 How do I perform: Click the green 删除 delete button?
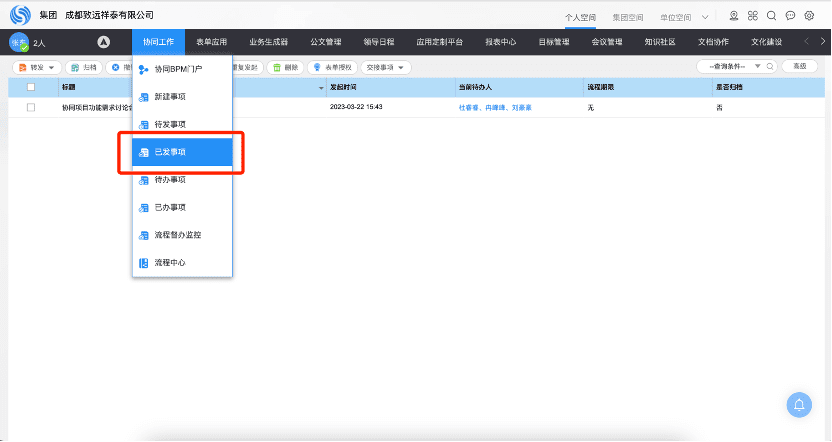[x=285, y=67]
